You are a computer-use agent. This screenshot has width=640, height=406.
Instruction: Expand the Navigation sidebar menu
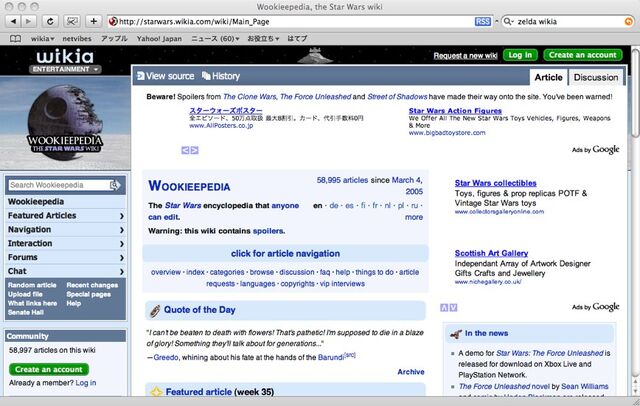coord(65,230)
